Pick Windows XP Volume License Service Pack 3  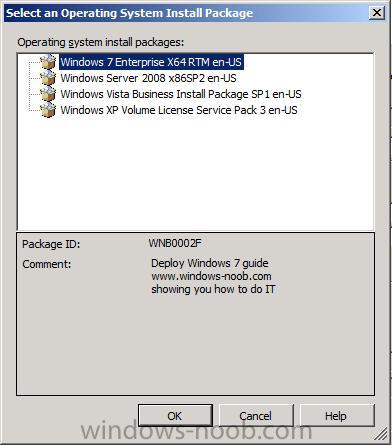point(179,110)
